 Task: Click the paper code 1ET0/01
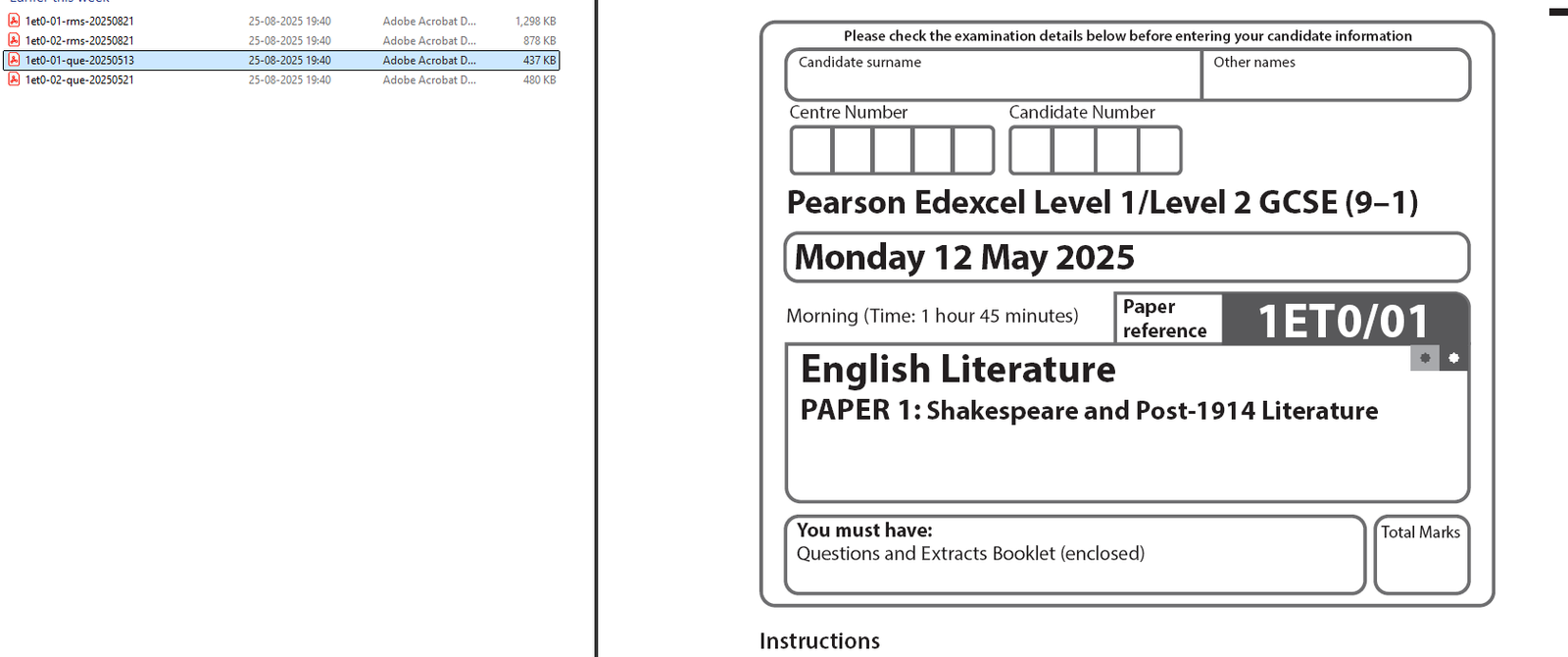click(x=1344, y=321)
